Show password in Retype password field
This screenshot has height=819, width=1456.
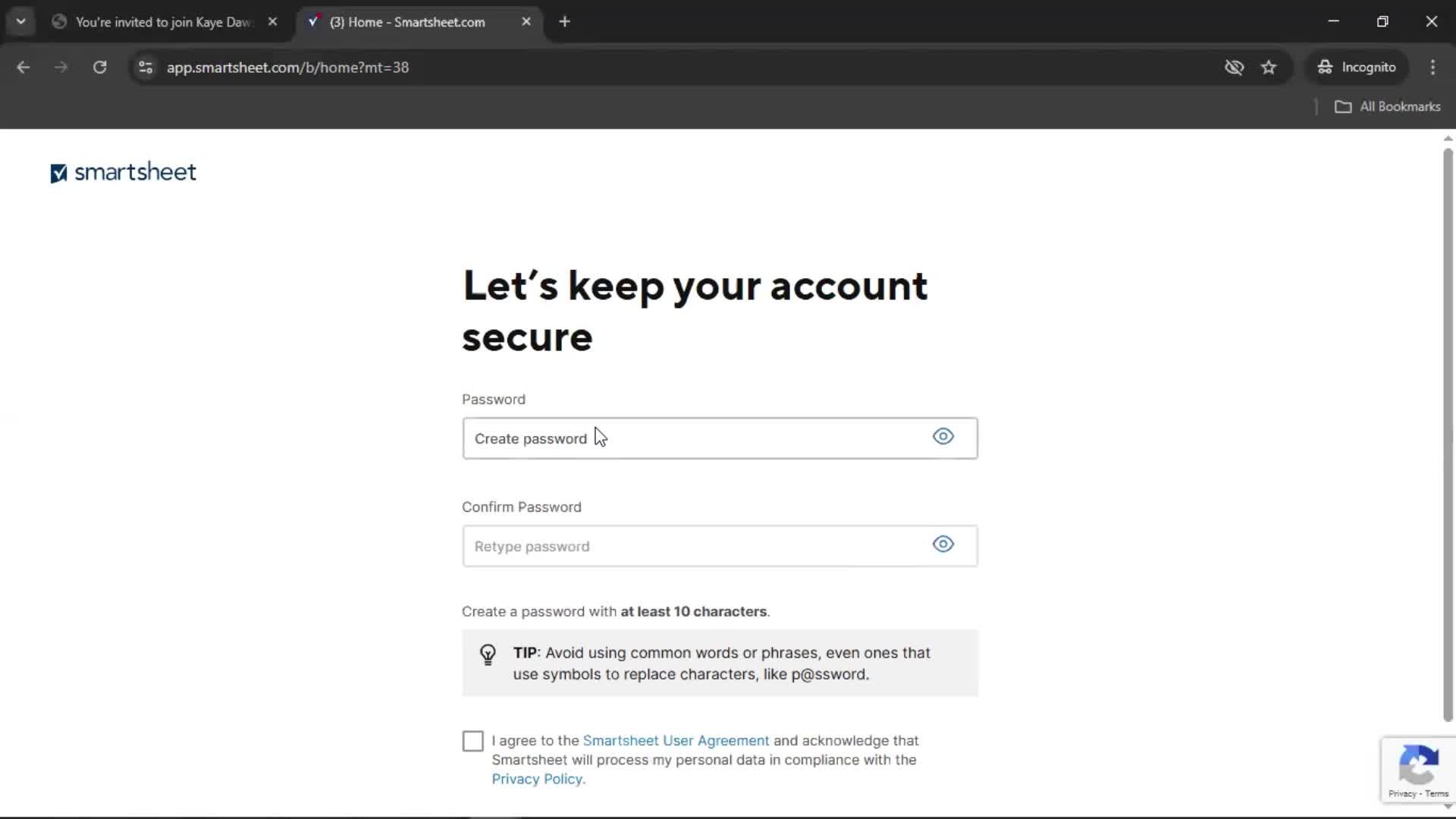[x=943, y=544]
